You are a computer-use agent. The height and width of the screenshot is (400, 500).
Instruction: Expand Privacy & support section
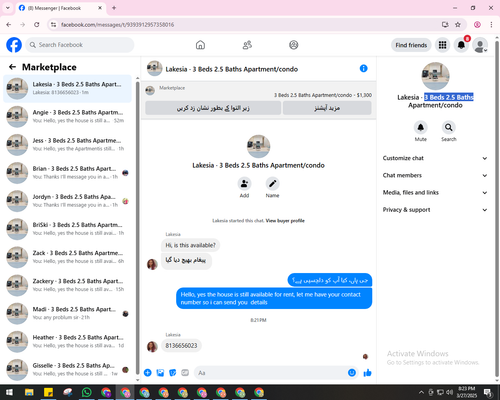pos(435,210)
